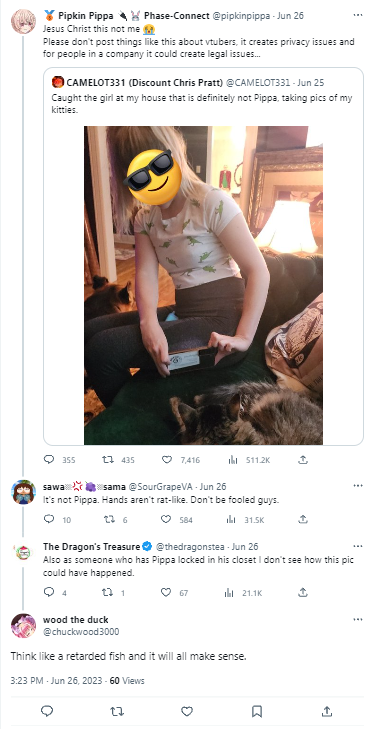Image resolution: width=374 pixels, height=729 pixels.
Task: Open more options on wood the duck's tweet
Action: click(x=358, y=620)
